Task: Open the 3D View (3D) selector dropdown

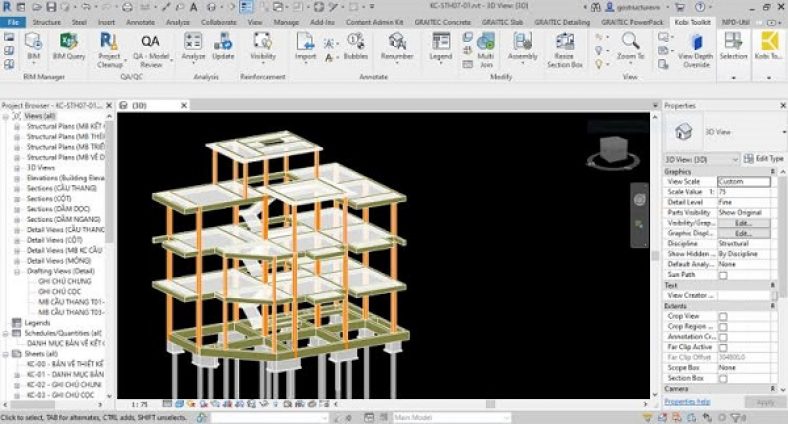Action: tap(702, 159)
